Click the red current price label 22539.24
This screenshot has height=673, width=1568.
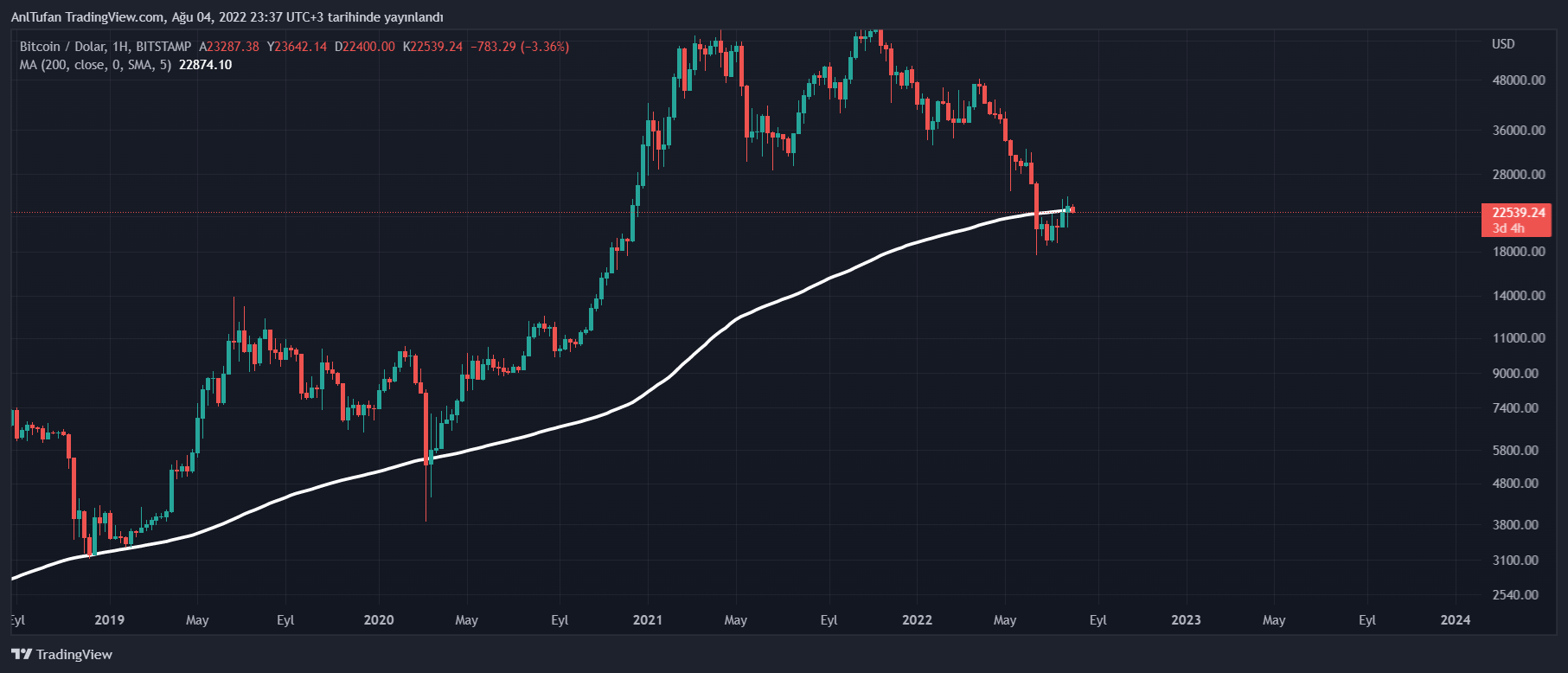(1518, 213)
